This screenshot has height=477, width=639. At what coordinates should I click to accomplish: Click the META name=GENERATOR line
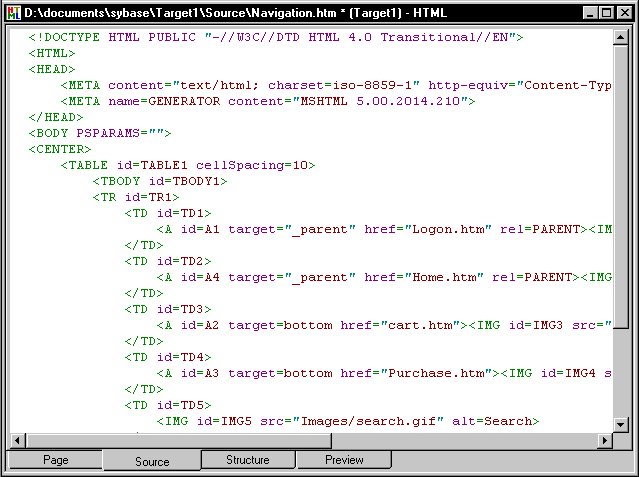tap(268, 101)
